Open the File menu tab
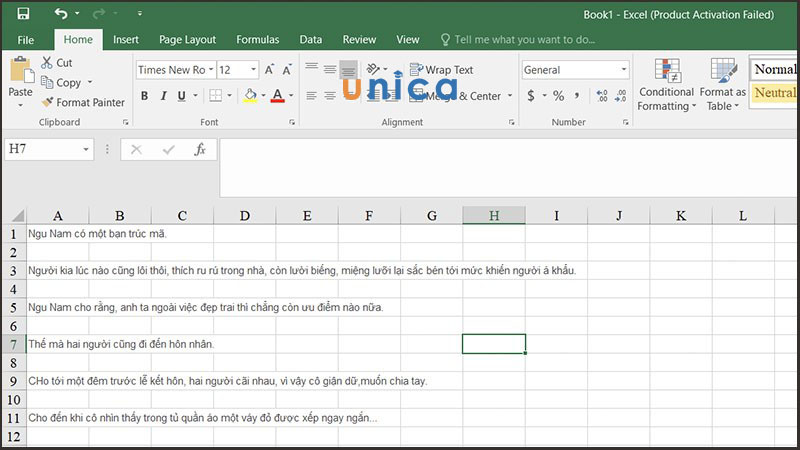Image resolution: width=800 pixels, height=450 pixels. click(x=26, y=40)
